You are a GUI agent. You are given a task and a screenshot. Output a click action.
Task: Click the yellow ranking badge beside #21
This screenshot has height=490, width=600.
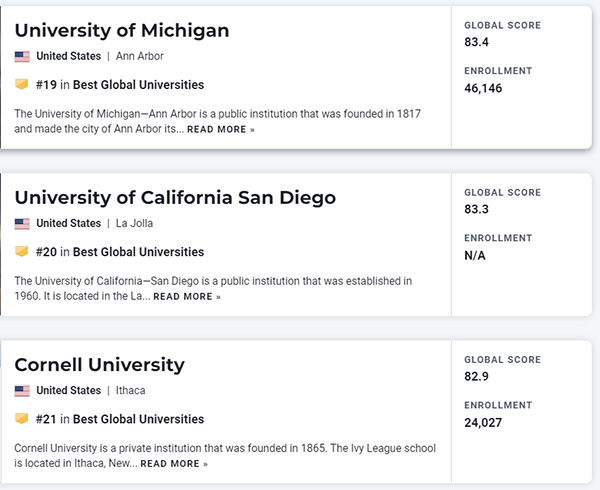point(22,419)
